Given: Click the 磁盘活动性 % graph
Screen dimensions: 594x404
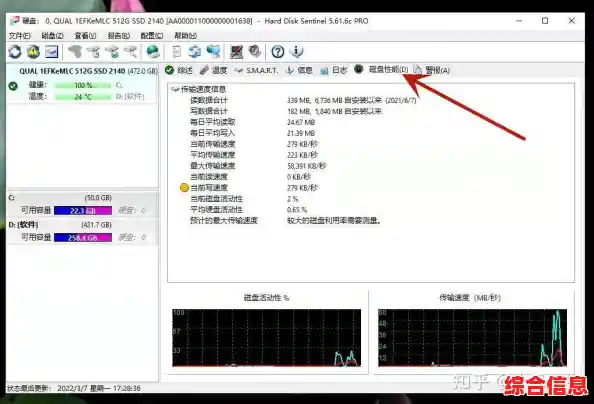Looking at the screenshot, I should (x=266, y=338).
